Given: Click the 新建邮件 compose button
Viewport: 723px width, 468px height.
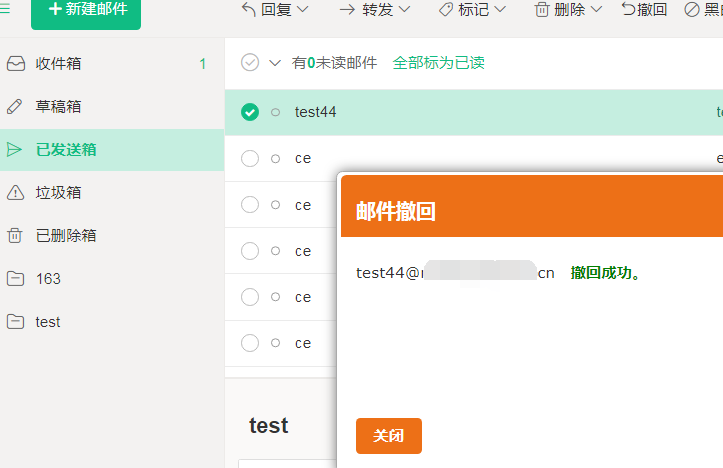Looking at the screenshot, I should (86, 10).
